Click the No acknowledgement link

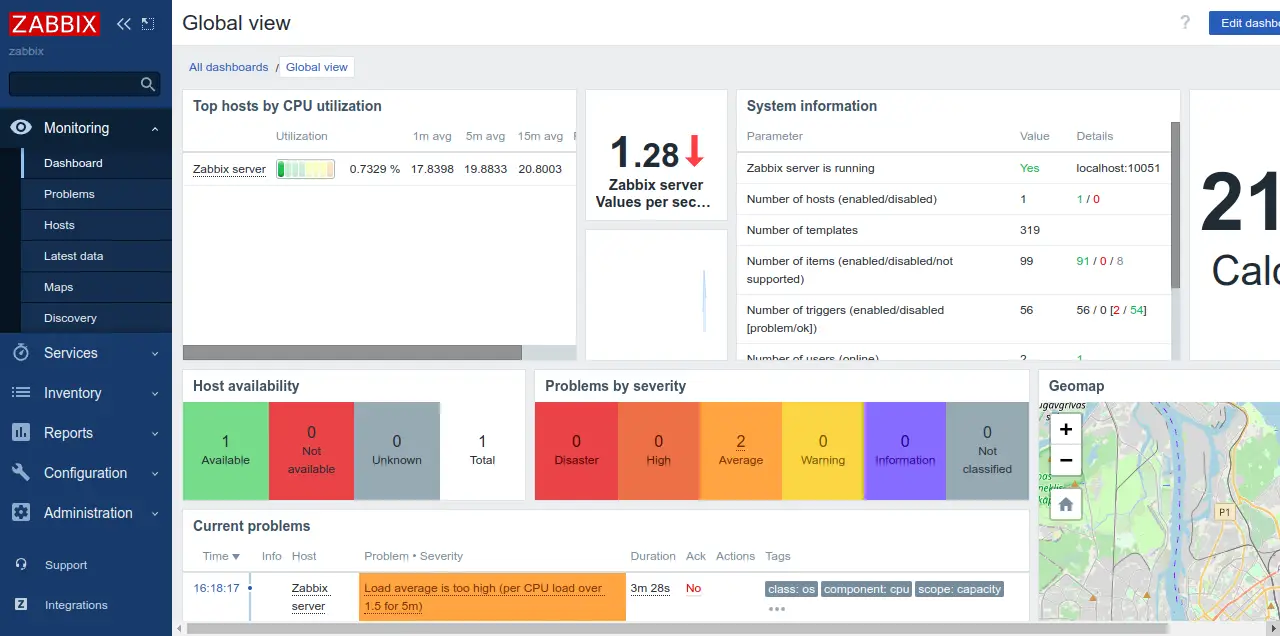tap(693, 588)
